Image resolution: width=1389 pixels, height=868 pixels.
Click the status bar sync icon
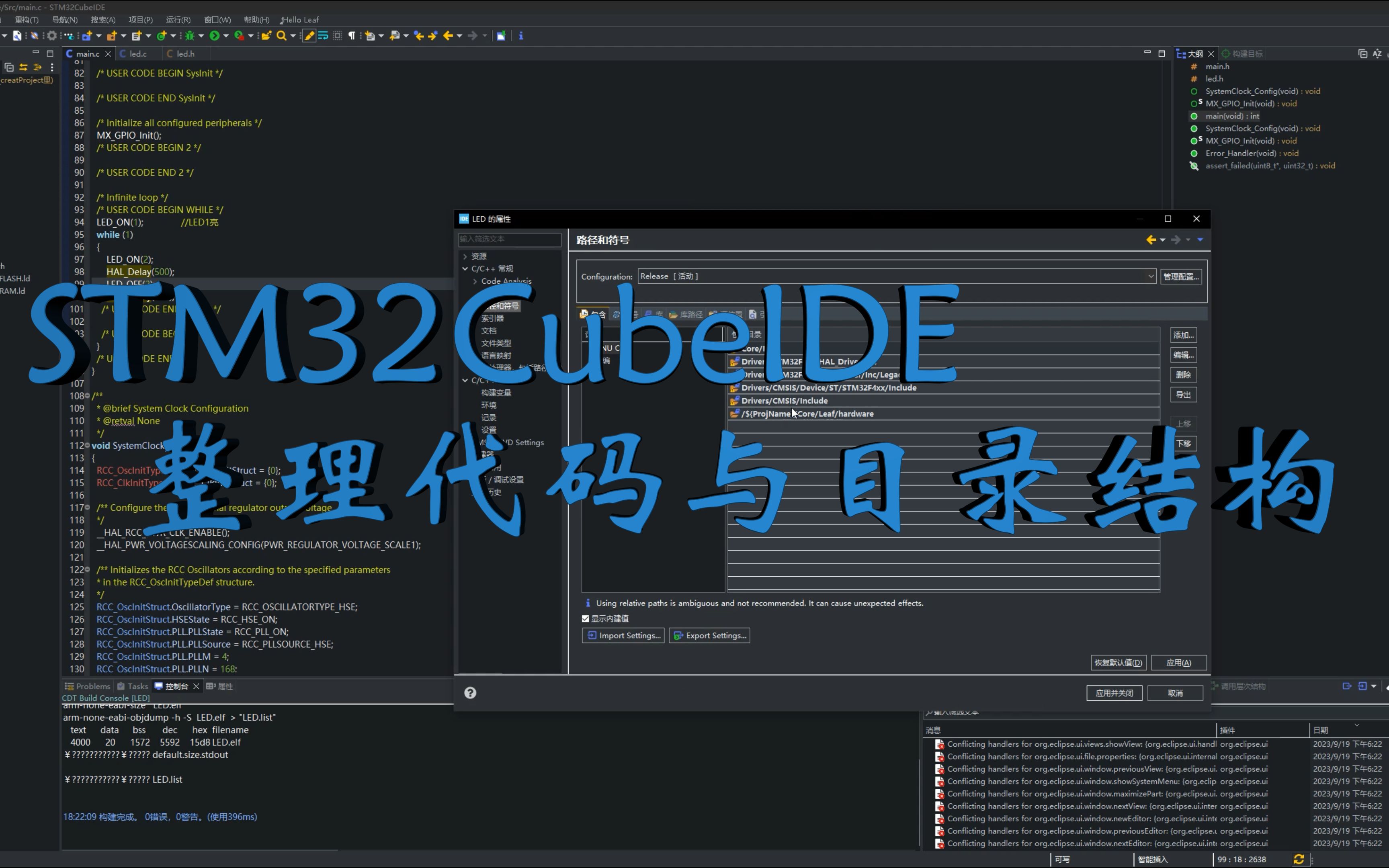click(1299, 860)
